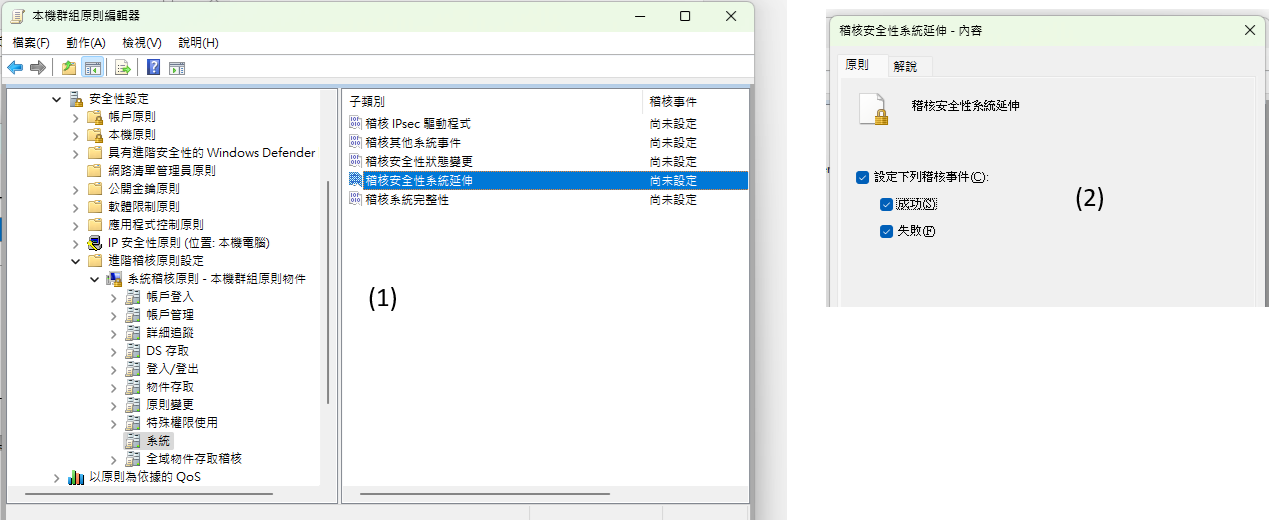Click the 詳細追蹤 category icon
This screenshot has height=520, width=1286.
(133, 332)
